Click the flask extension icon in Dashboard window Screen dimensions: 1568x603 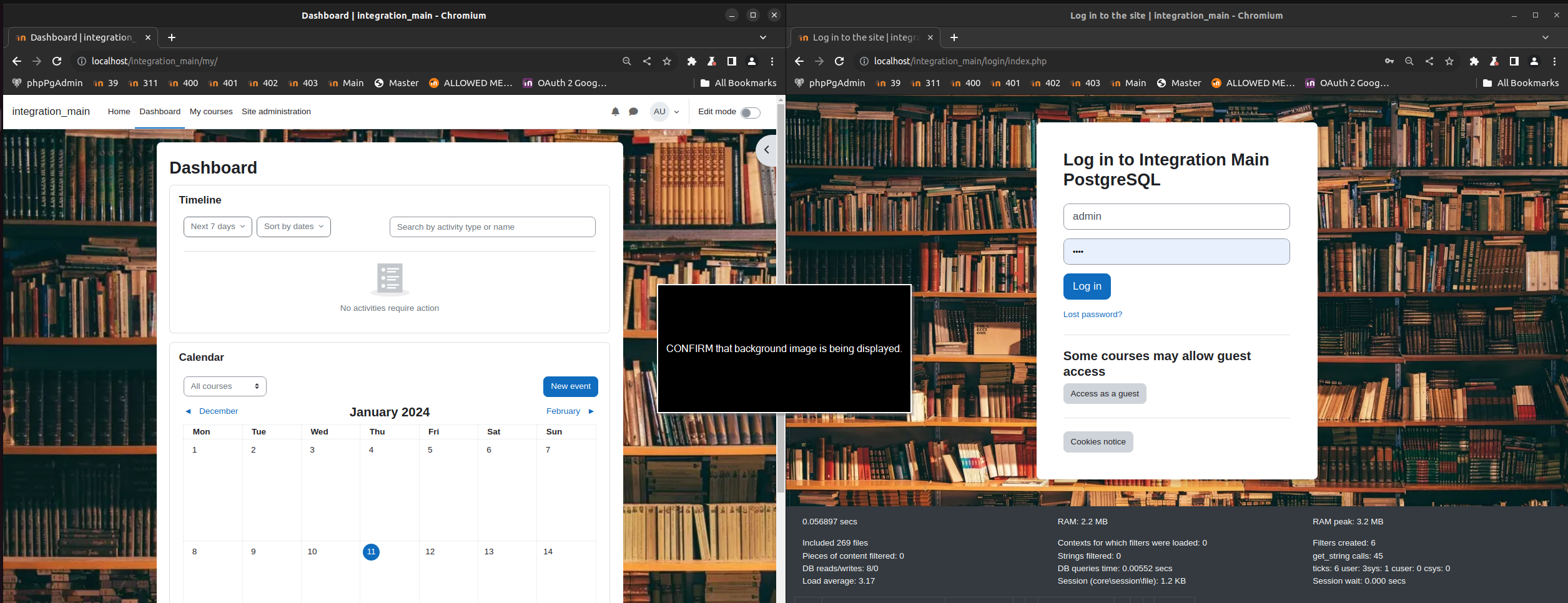(x=712, y=61)
